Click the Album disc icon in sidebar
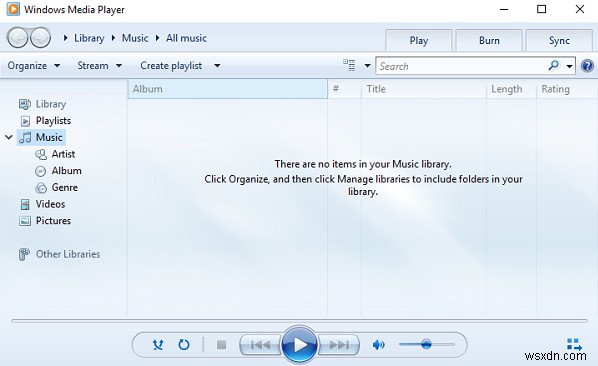 coord(40,171)
